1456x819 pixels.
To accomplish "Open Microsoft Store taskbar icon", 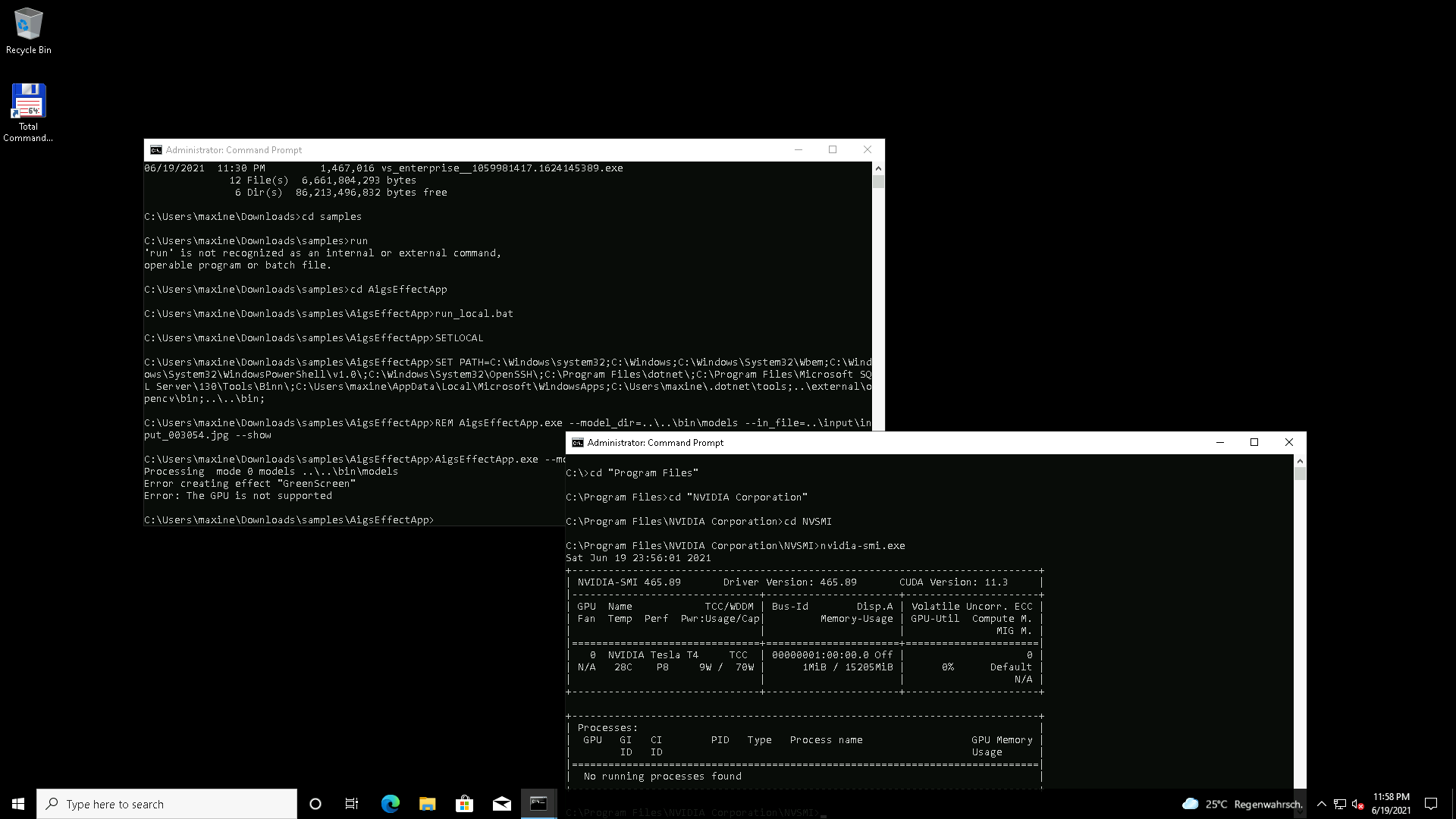I will 464,804.
